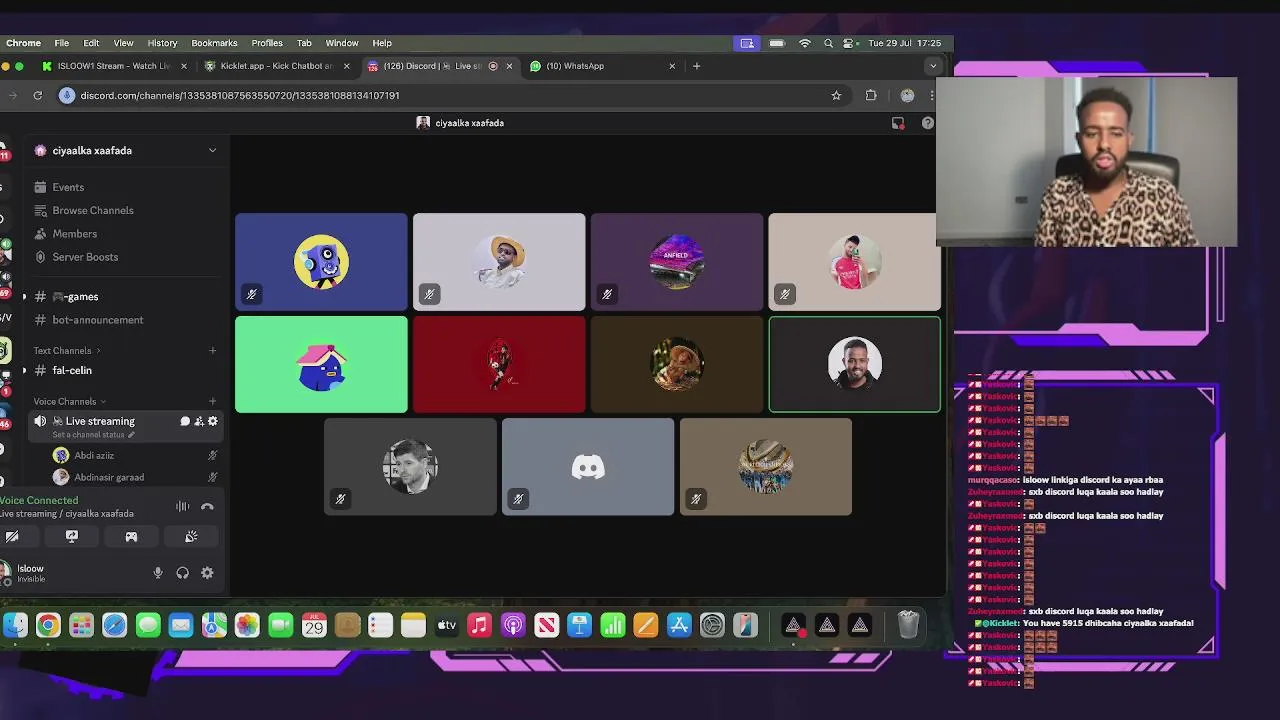Create channel in Voice Channels category
This screenshot has height=720, width=1280.
(212, 402)
